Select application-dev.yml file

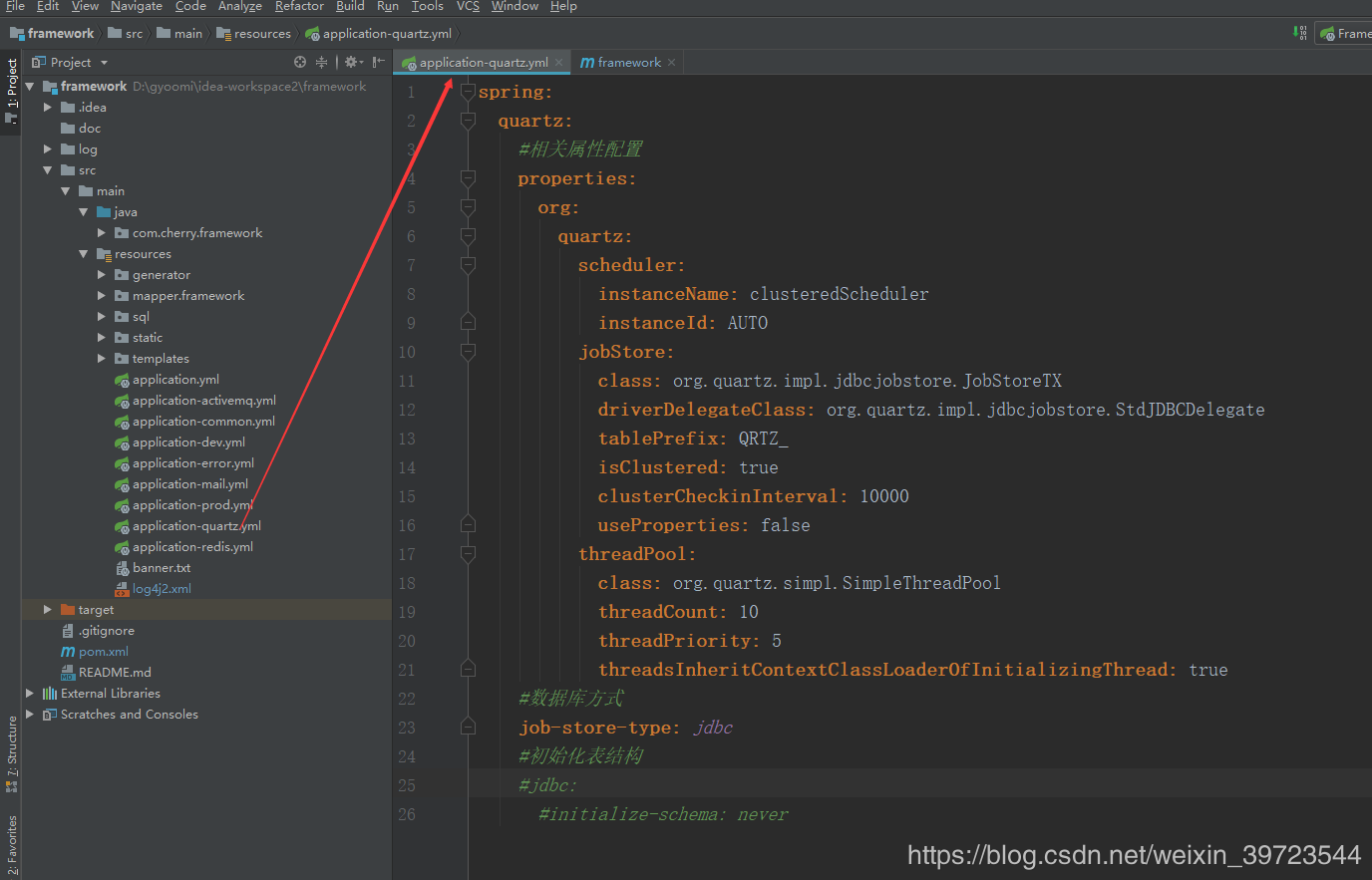[179, 442]
